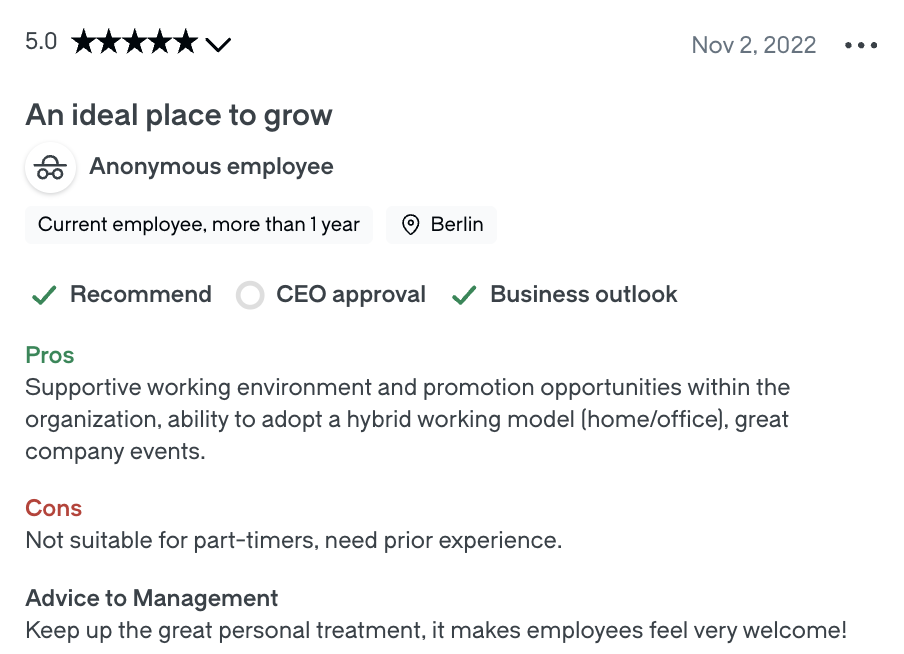Click the Advice to Management heading
The image size is (904, 654).
152,598
